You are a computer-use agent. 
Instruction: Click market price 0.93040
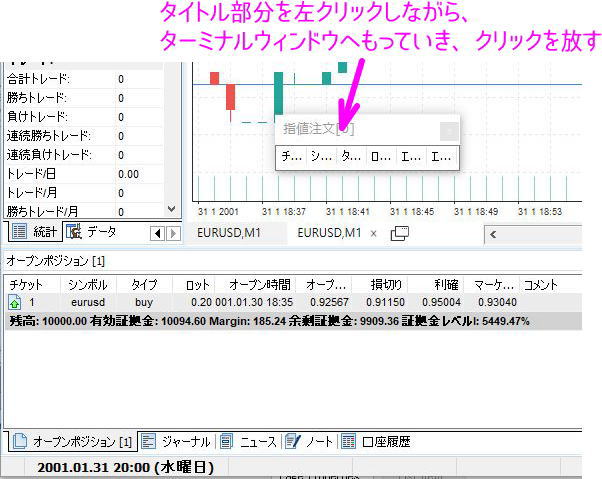(497, 302)
